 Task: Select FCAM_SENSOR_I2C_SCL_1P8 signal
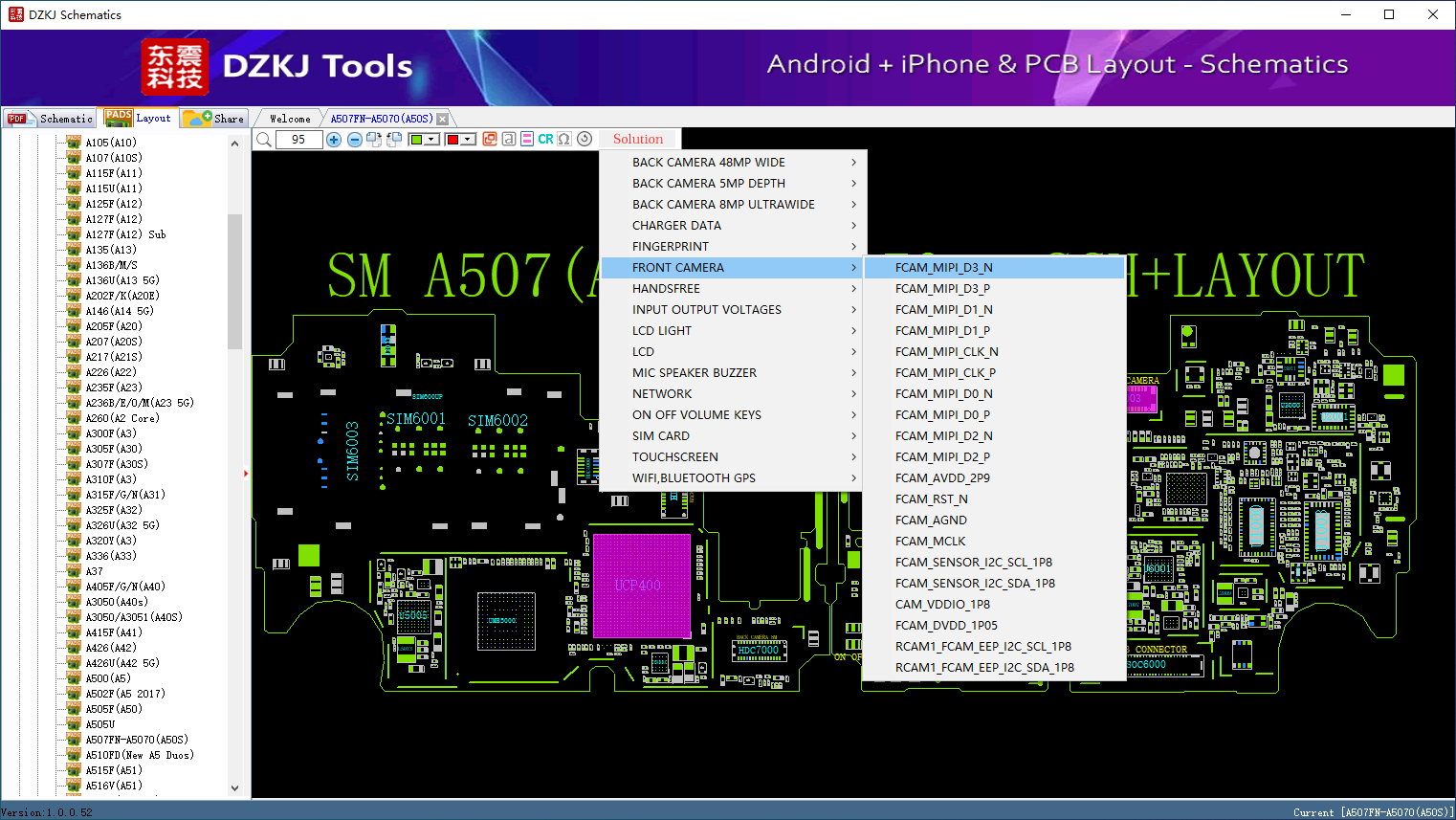(994, 563)
